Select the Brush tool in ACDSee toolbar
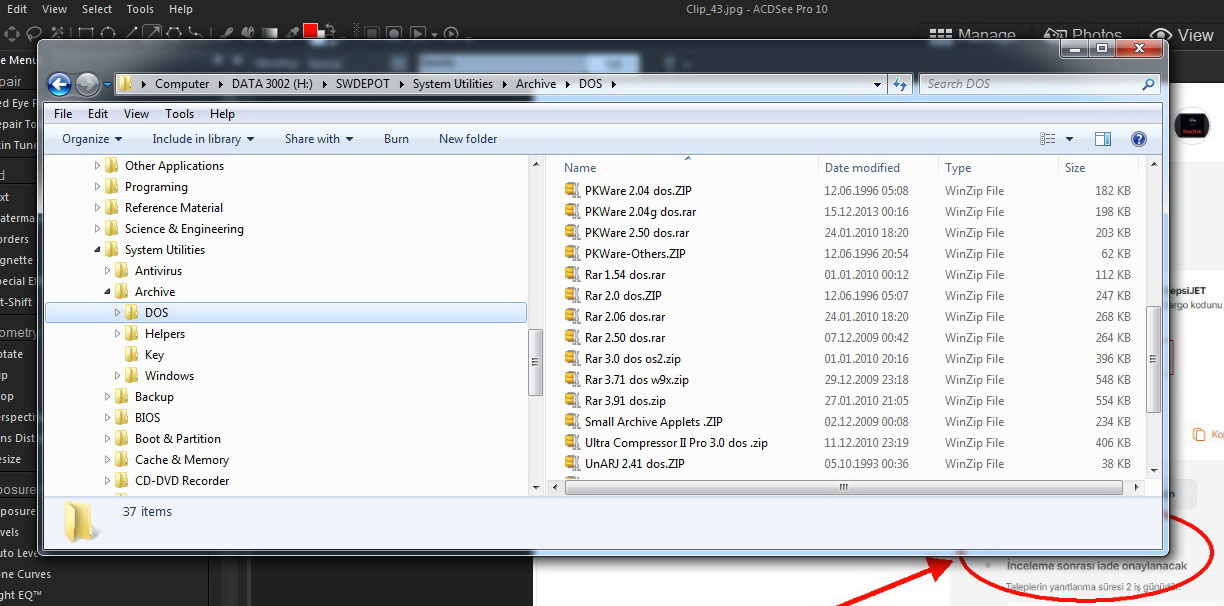The image size is (1224, 606). [226, 33]
